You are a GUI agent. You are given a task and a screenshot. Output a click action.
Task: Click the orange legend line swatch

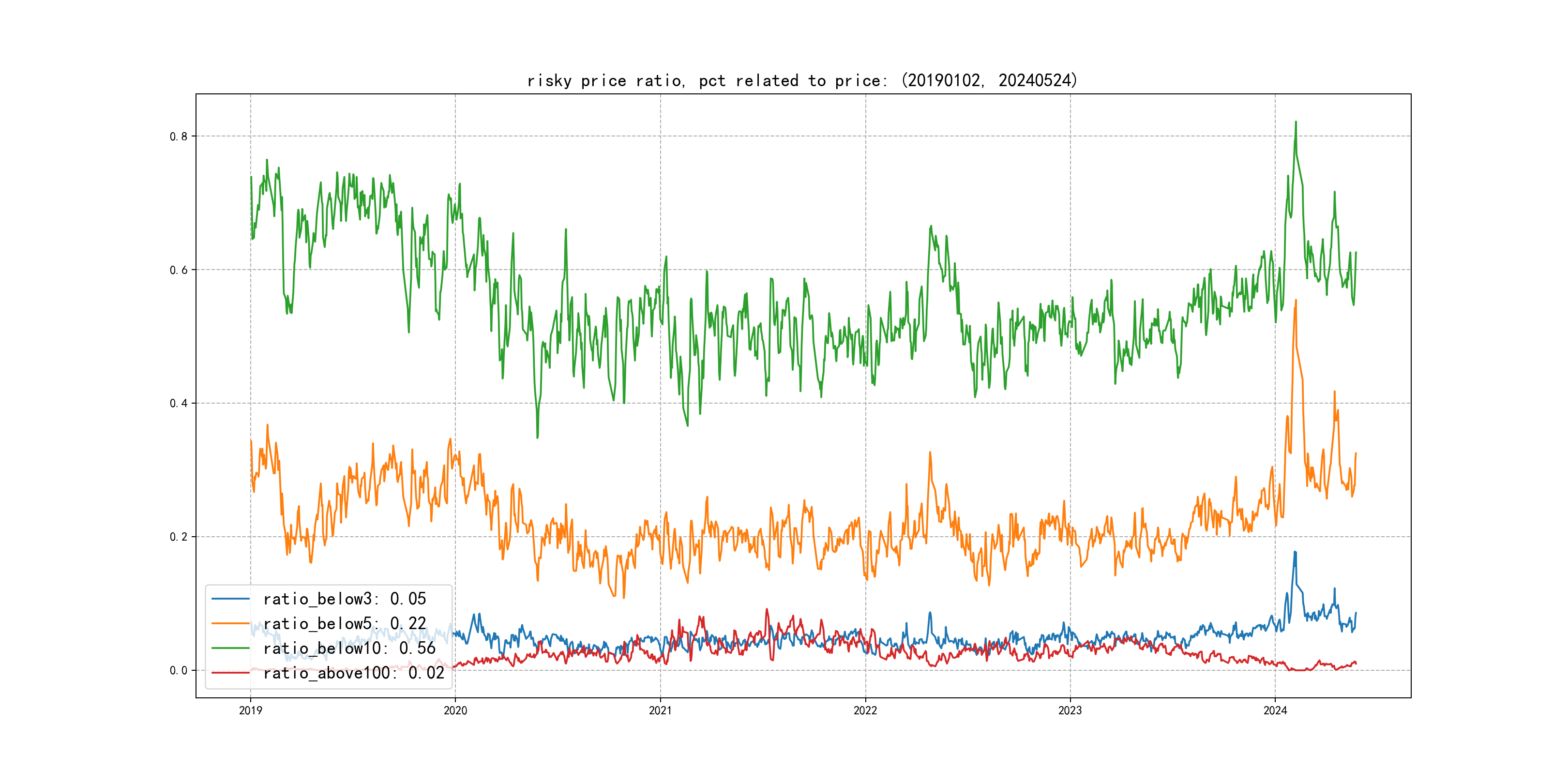click(x=231, y=623)
